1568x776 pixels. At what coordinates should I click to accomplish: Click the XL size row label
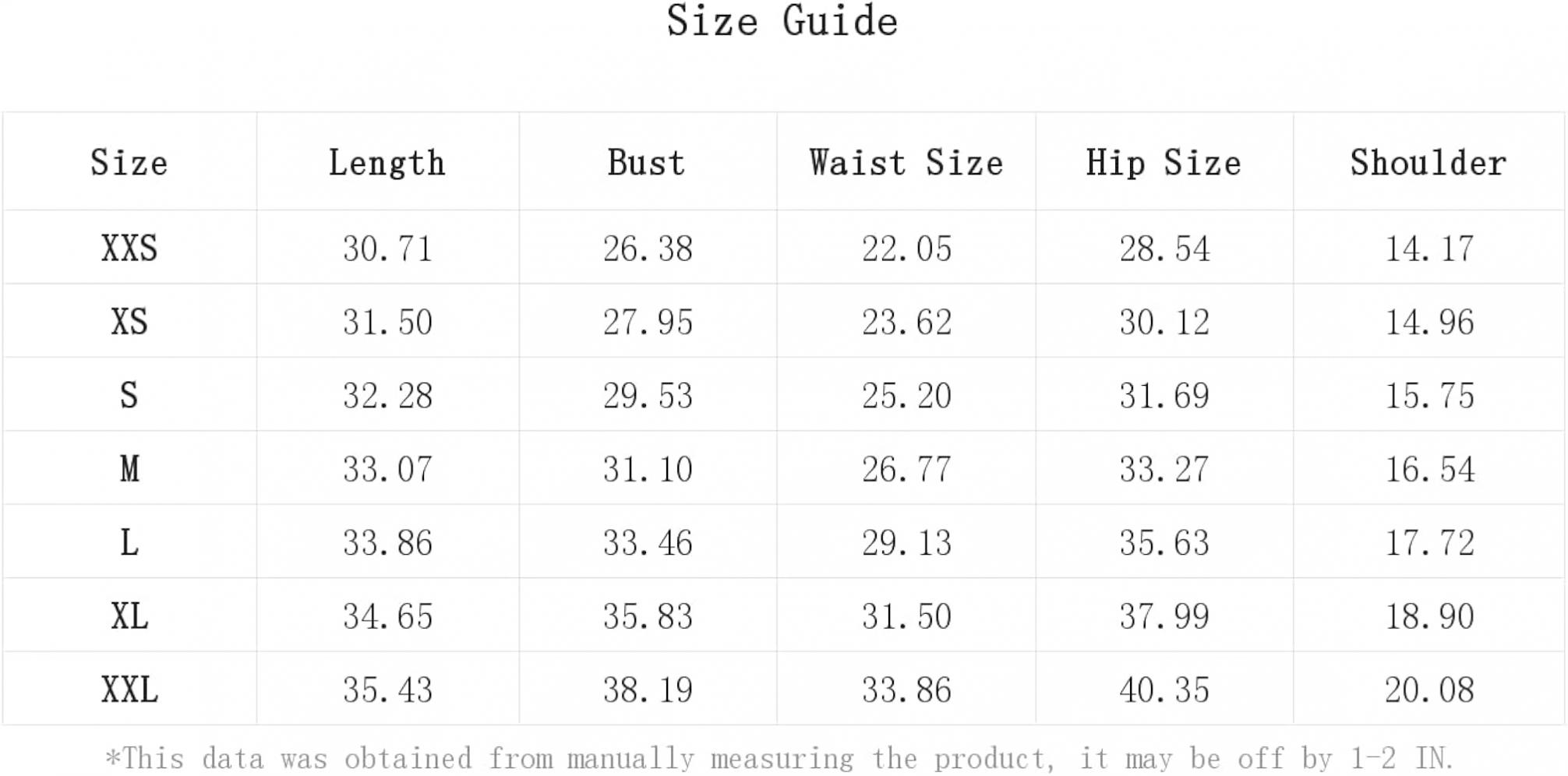129,616
